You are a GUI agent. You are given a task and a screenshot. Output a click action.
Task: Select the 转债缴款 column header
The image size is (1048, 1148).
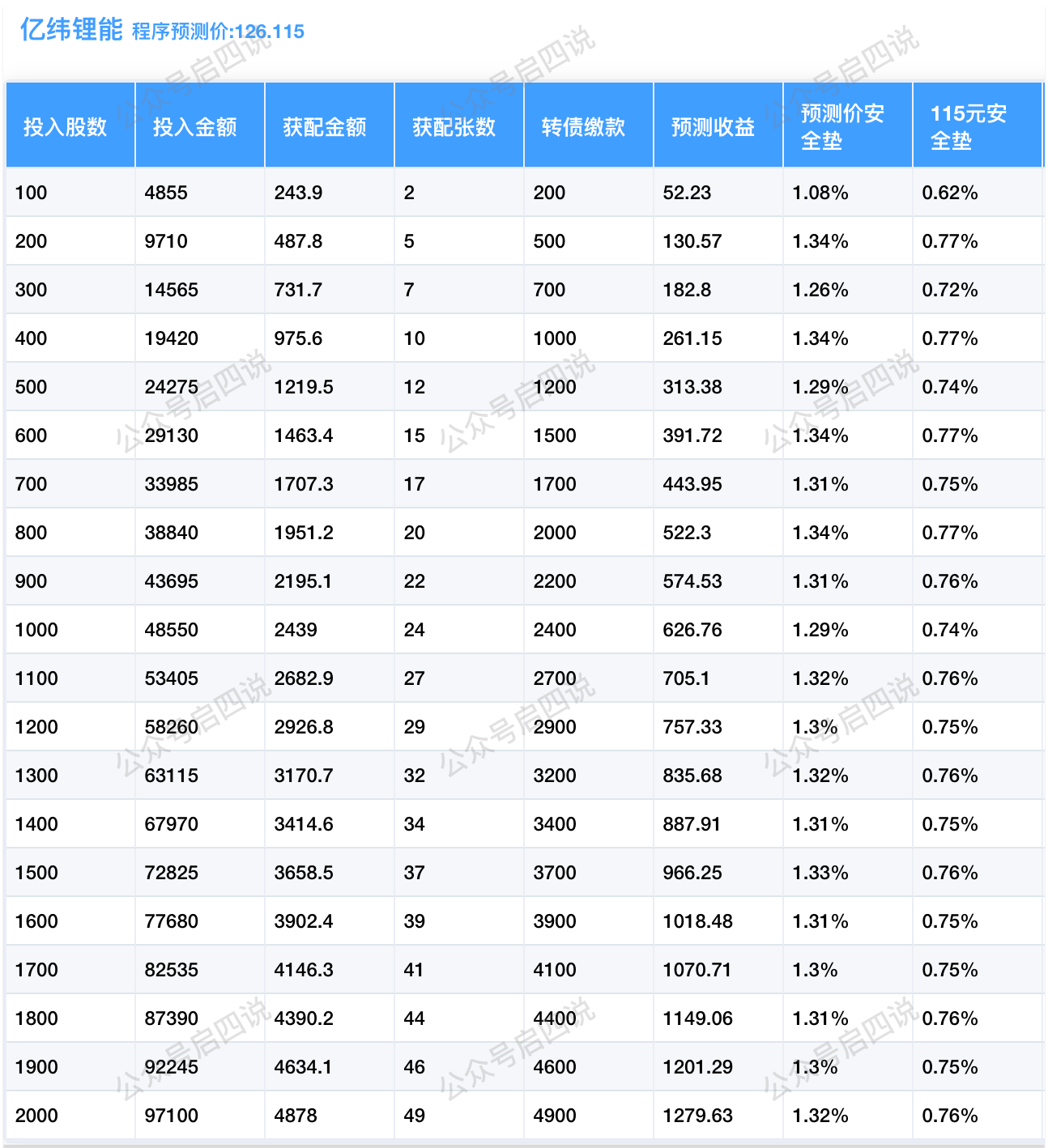(x=584, y=127)
